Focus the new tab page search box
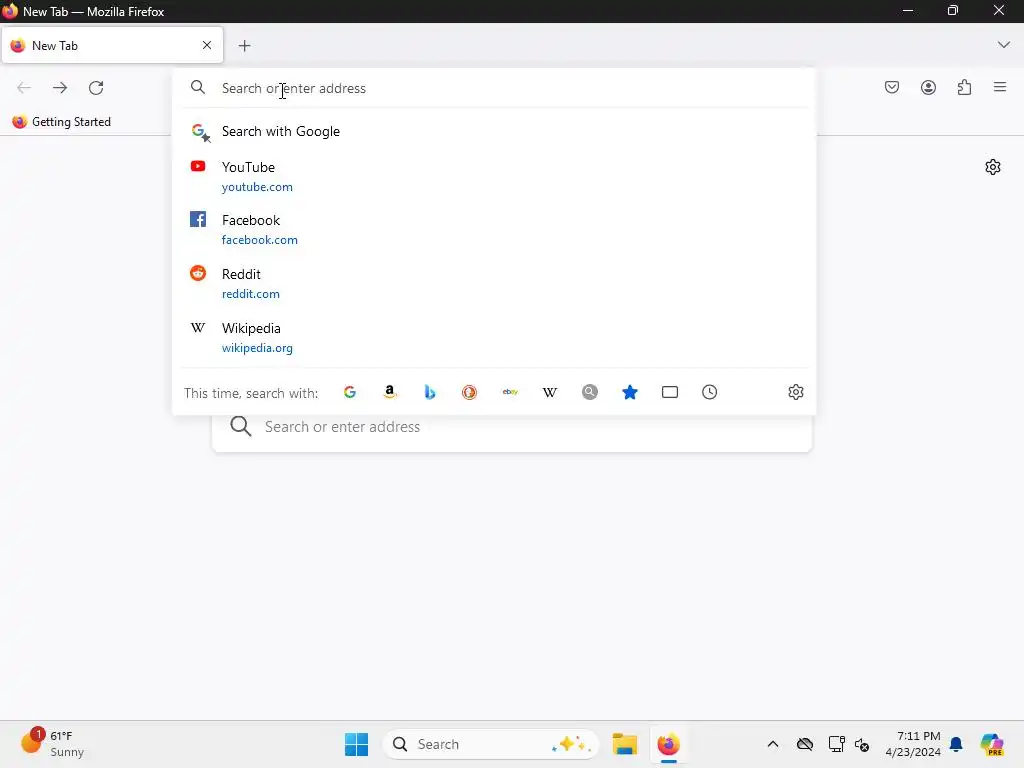Image resolution: width=1024 pixels, height=768 pixels. pyautogui.click(x=512, y=427)
